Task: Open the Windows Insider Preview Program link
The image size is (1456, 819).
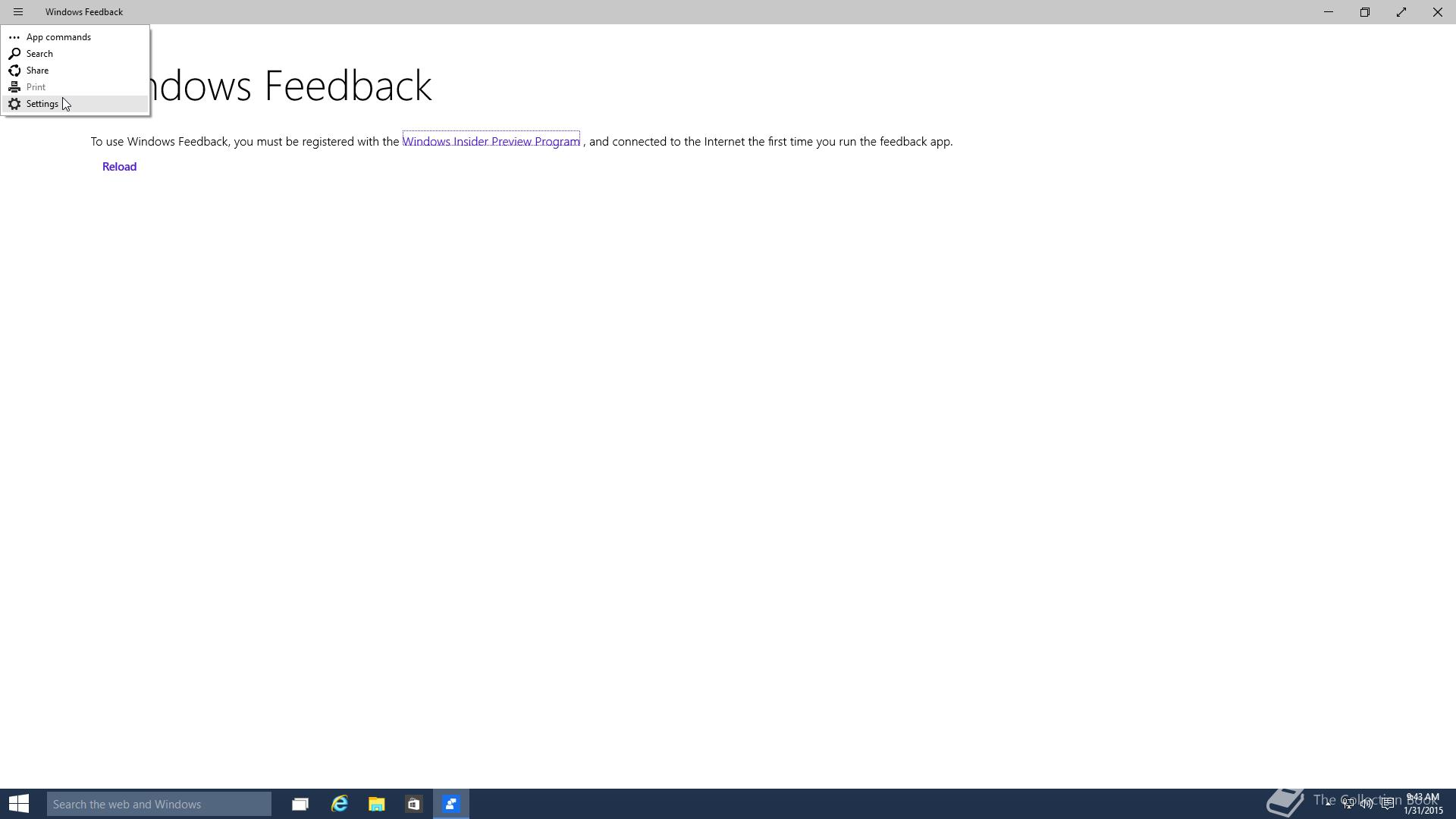Action: [491, 142]
